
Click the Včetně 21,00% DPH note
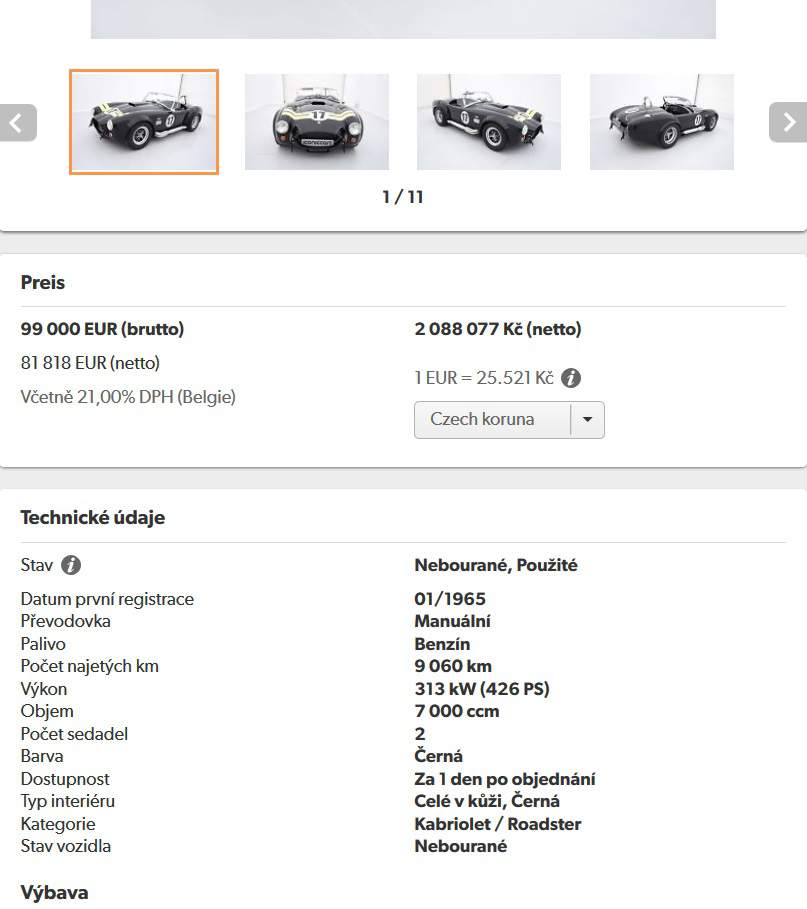(128, 397)
